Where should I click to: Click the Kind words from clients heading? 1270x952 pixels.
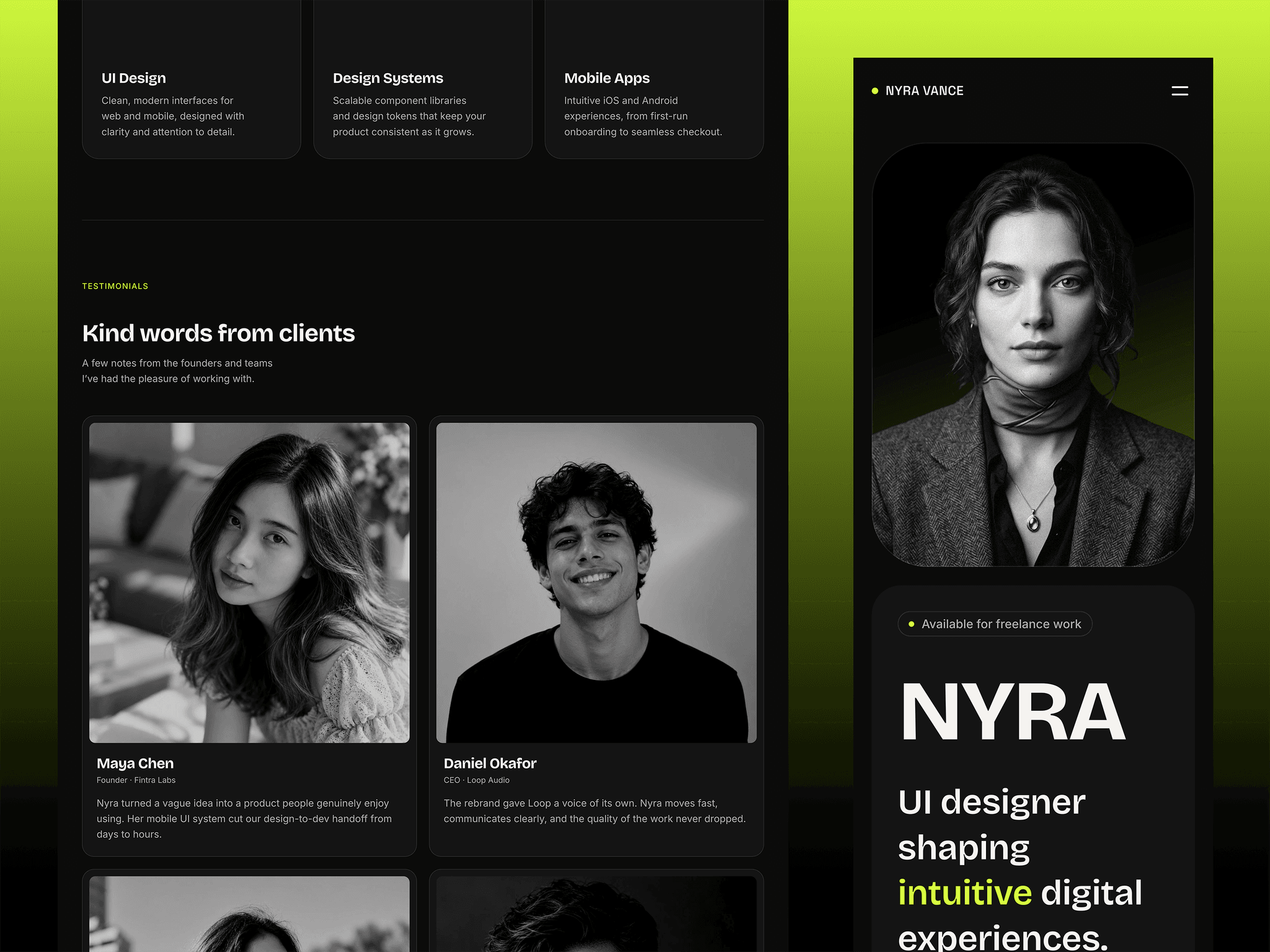[218, 333]
